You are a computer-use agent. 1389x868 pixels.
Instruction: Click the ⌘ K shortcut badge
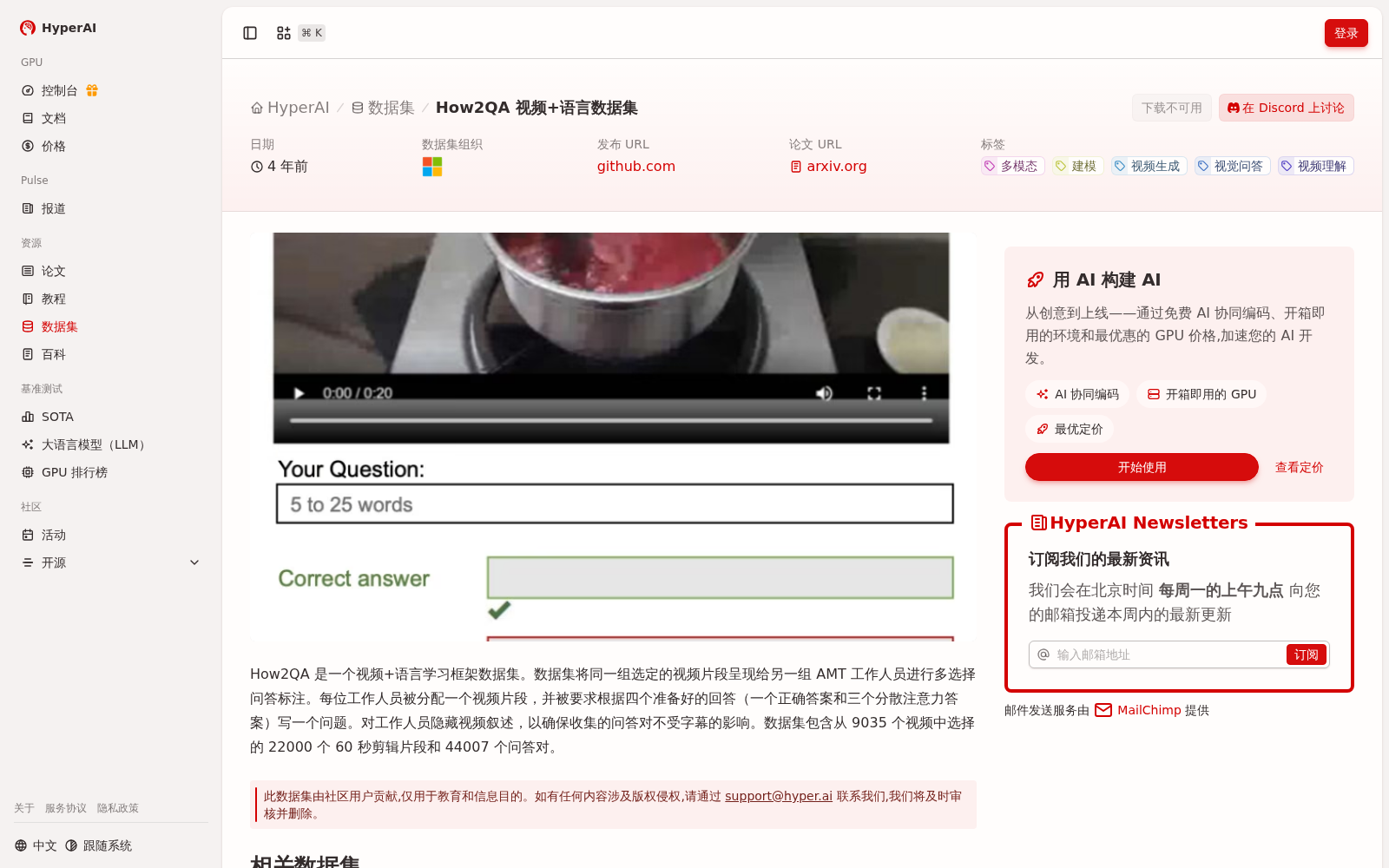[312, 33]
